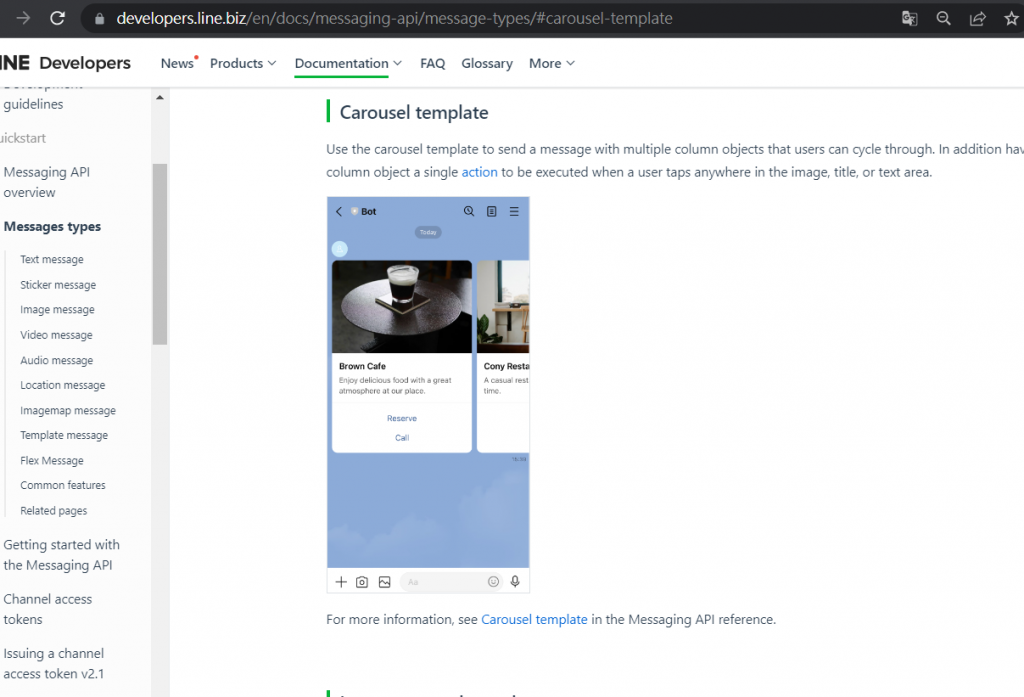Click the picture gallery icon in chat bar
Viewport: 1024px width, 697px height.
[385, 582]
